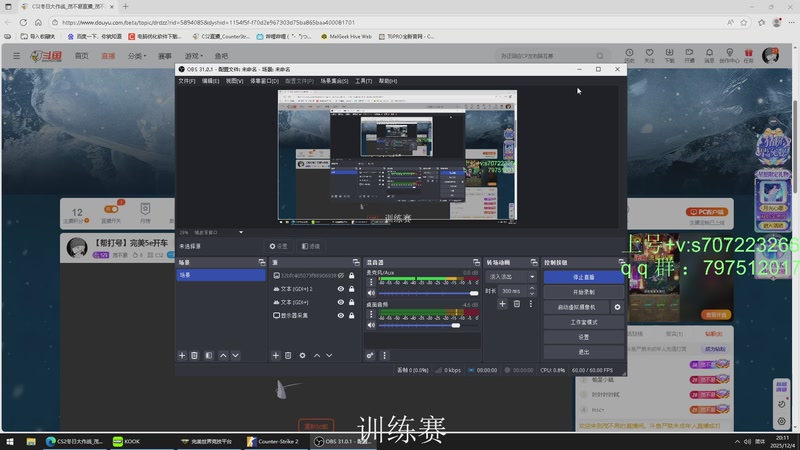Open OBS settings from the controls panel
The height and width of the screenshot is (450, 800).
584,337
